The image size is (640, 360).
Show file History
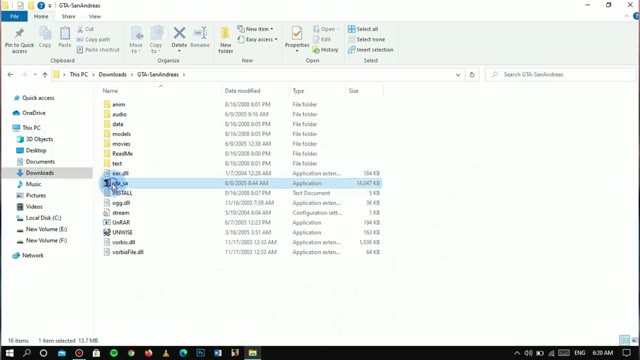coord(325,49)
